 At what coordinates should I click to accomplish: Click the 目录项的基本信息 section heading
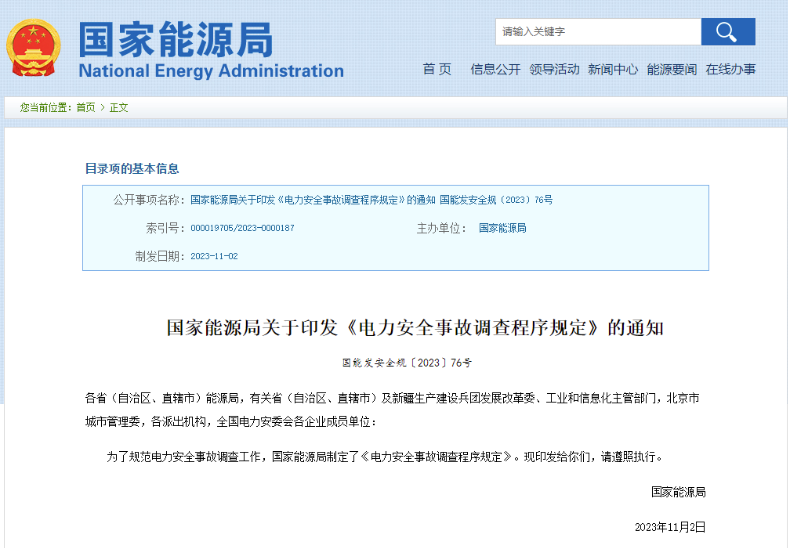pos(132,169)
